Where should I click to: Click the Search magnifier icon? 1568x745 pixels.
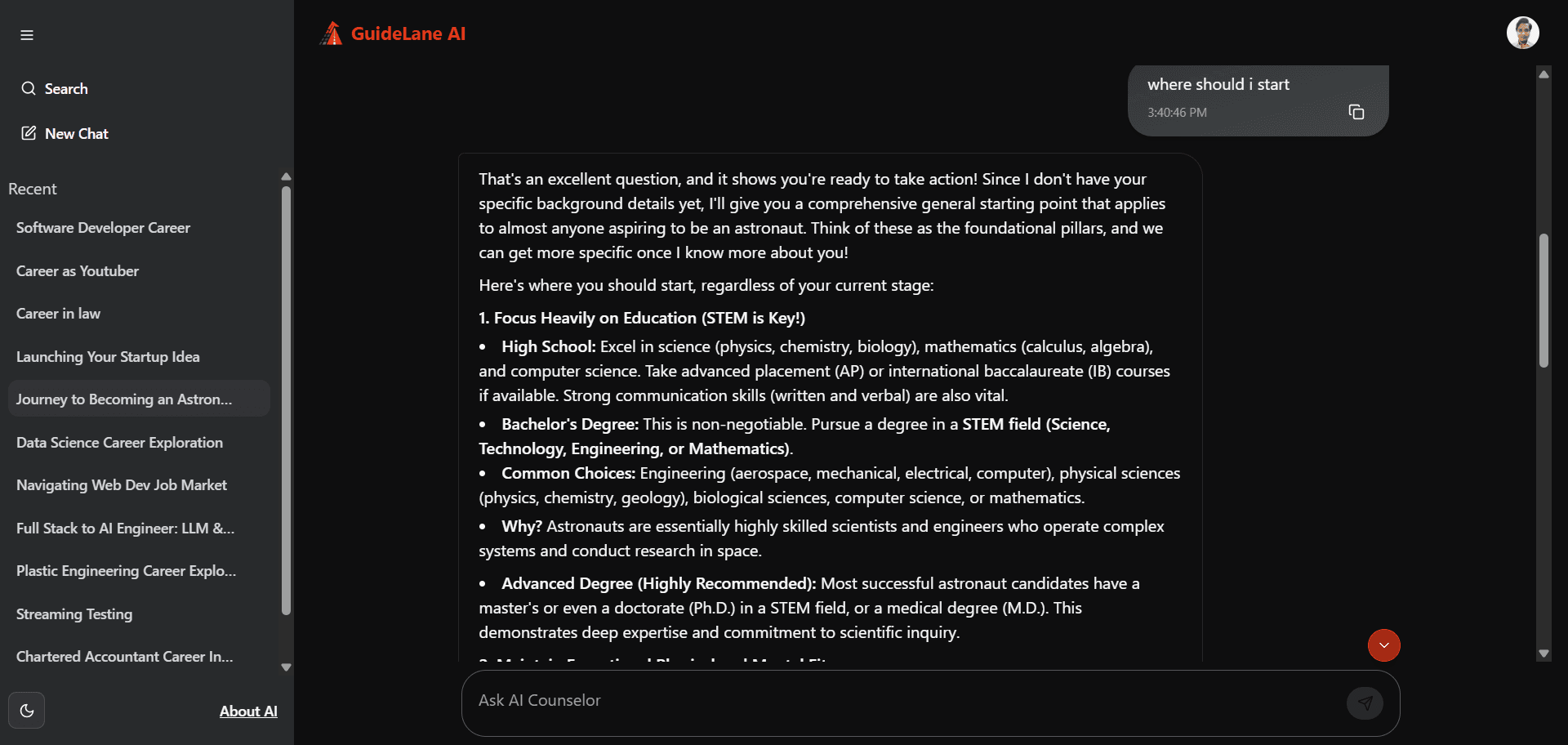tap(29, 87)
